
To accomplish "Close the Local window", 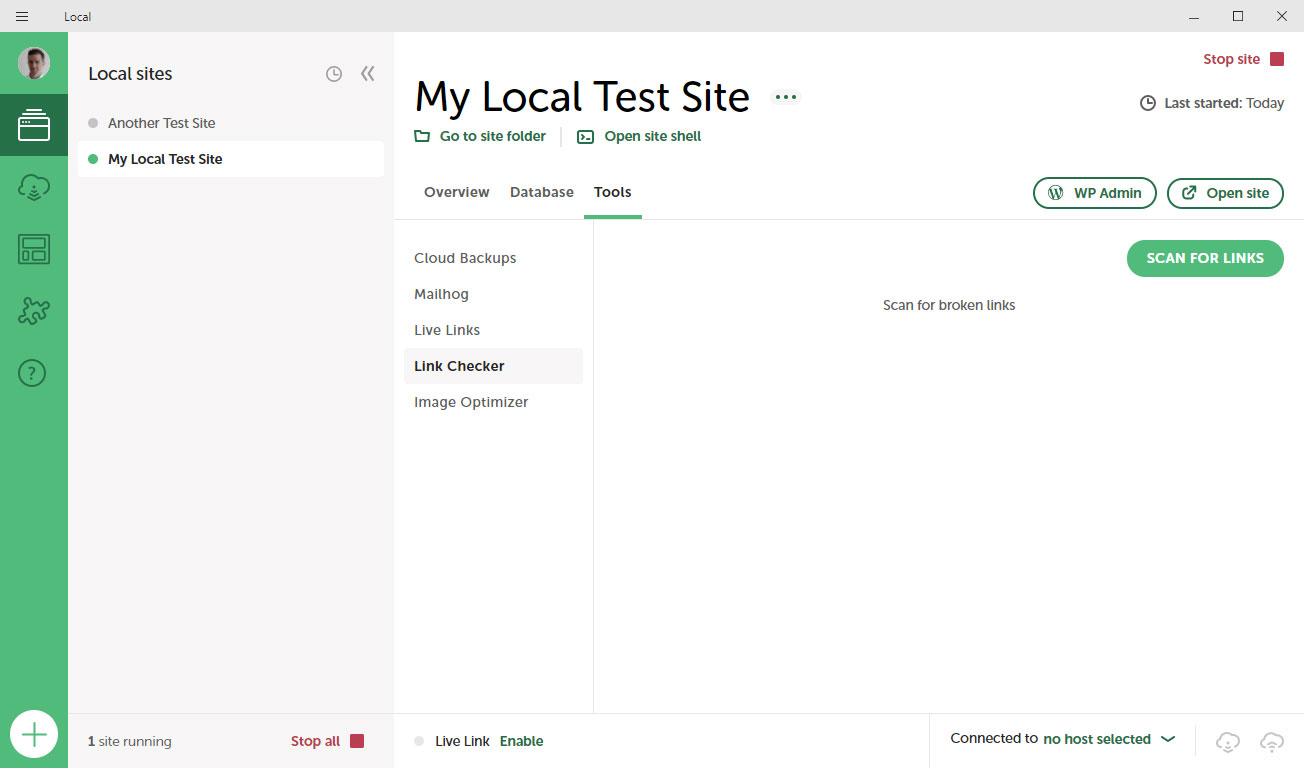I will [x=1282, y=16].
